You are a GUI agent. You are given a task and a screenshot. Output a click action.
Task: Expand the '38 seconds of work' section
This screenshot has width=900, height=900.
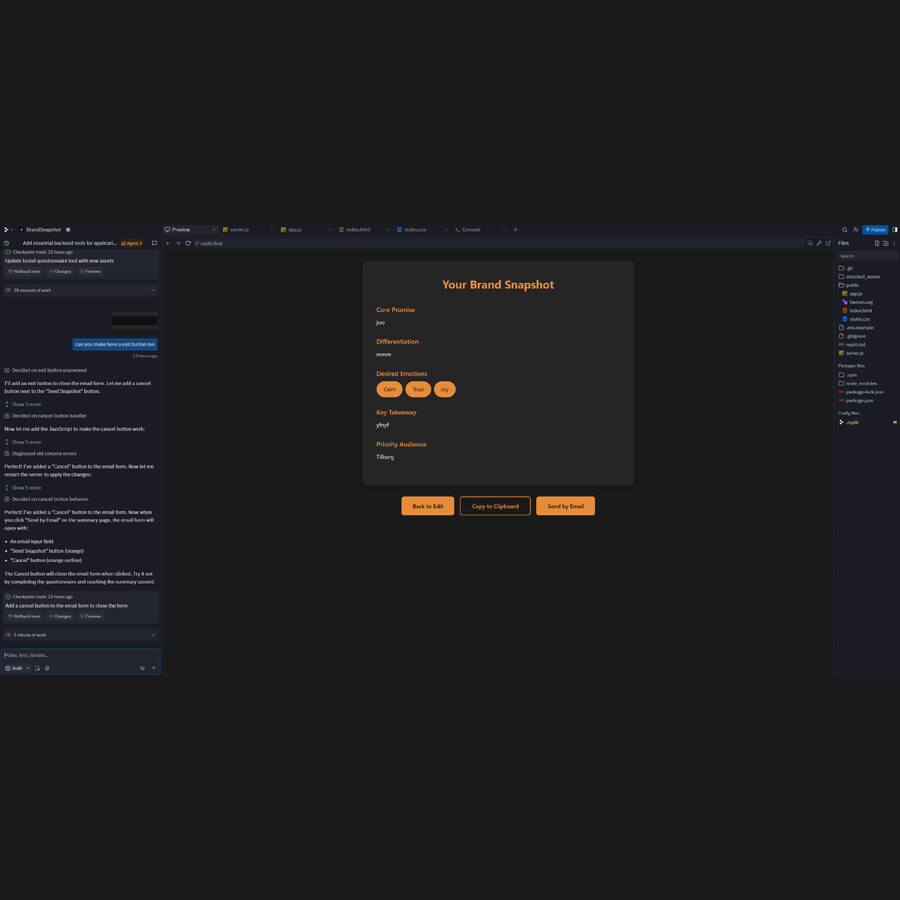coord(80,290)
